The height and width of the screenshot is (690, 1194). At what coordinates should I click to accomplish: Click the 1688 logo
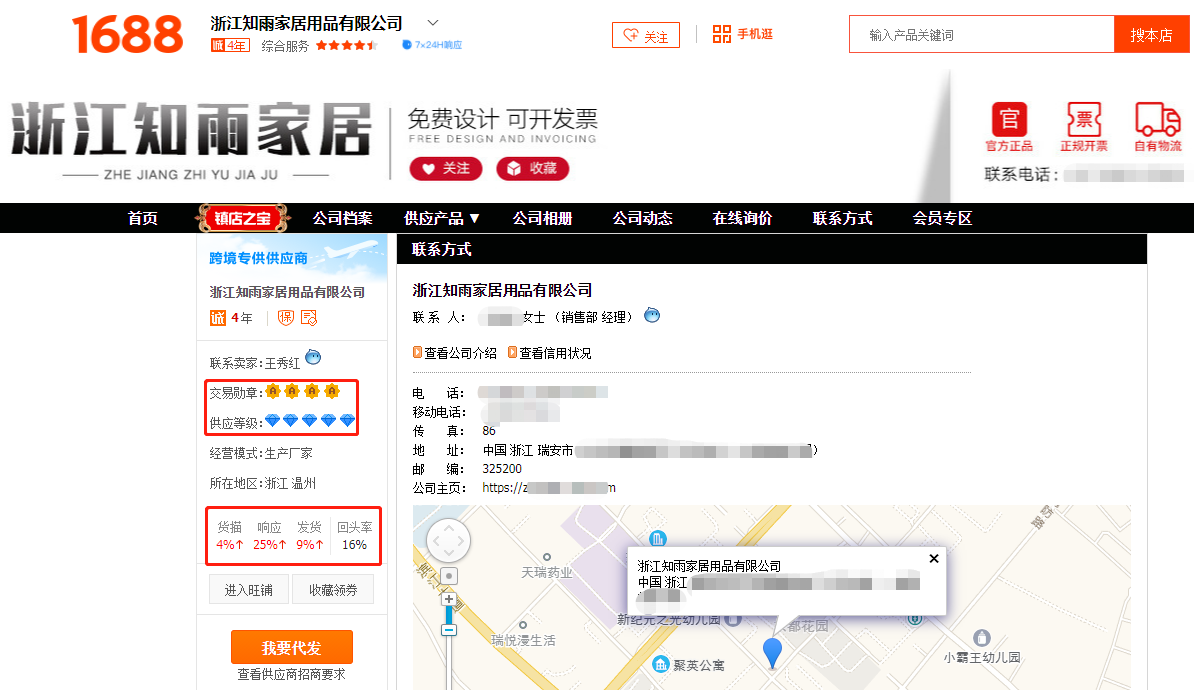127,34
